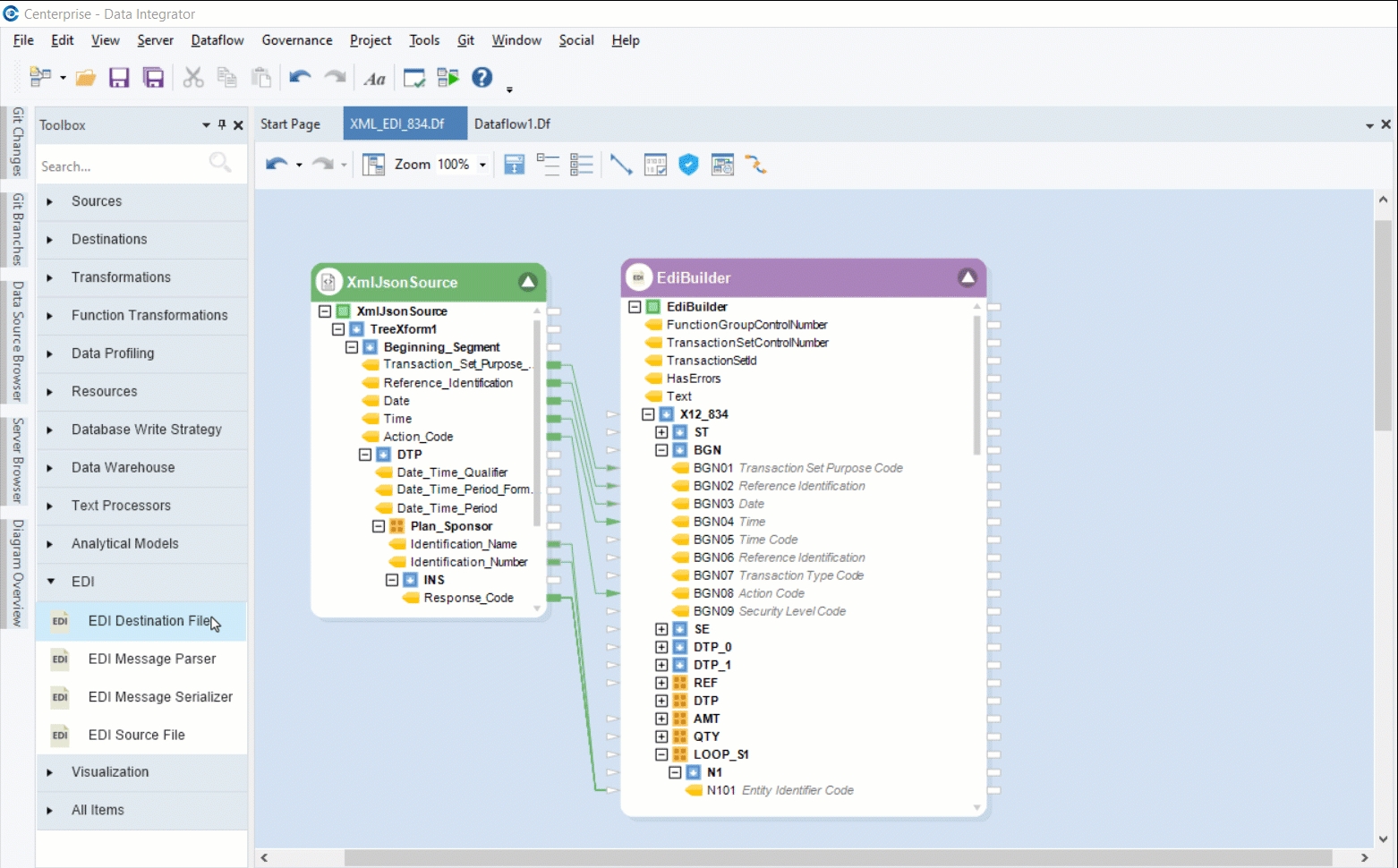This screenshot has width=1398, height=868.
Task: Collapse the XmlJsonSource object using its header triangle
Action: click(x=528, y=282)
